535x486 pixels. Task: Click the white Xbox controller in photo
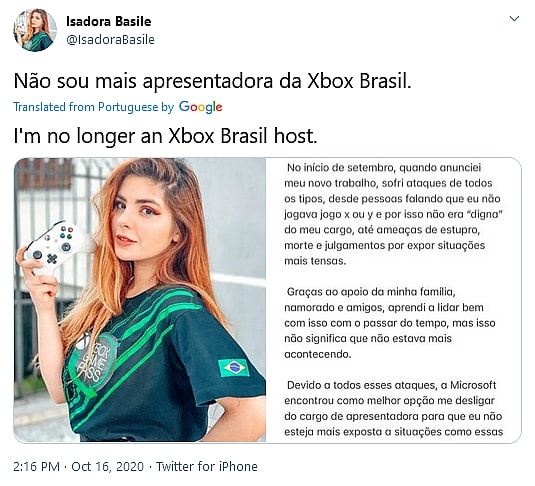(x=56, y=244)
